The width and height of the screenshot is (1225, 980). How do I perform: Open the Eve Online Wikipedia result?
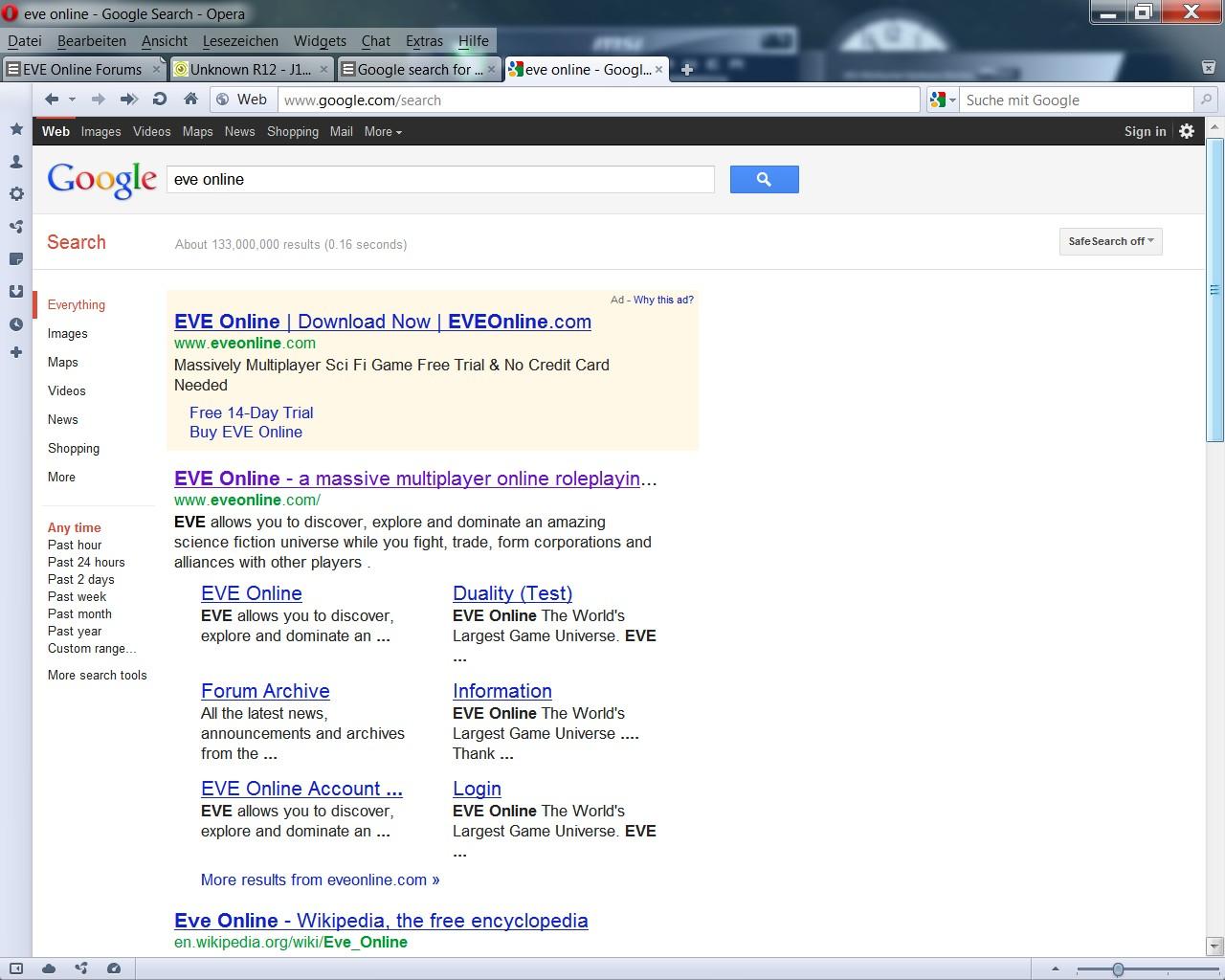[381, 921]
